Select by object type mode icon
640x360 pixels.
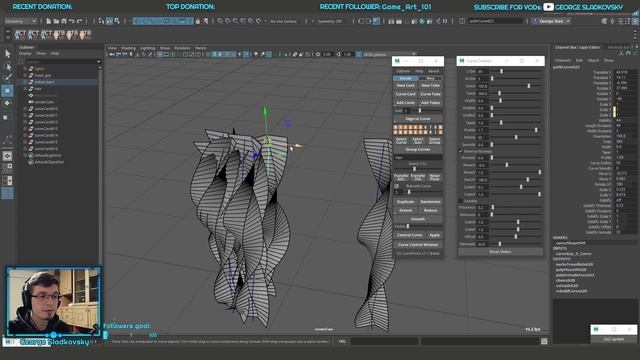pos(109,21)
